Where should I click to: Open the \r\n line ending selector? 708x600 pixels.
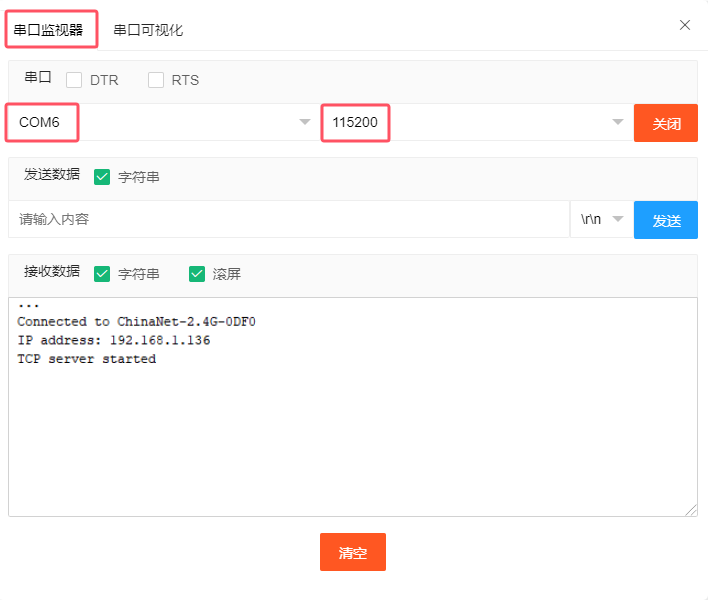click(x=598, y=220)
